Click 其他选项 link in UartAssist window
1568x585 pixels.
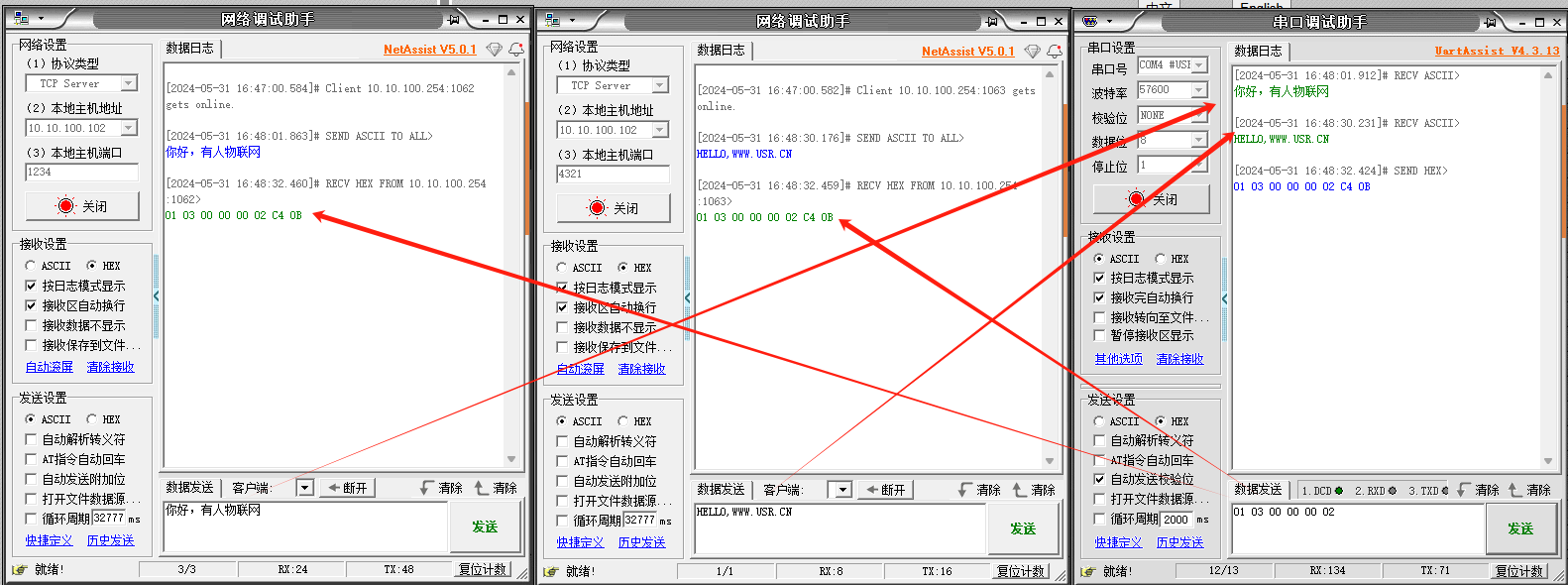tap(1118, 359)
